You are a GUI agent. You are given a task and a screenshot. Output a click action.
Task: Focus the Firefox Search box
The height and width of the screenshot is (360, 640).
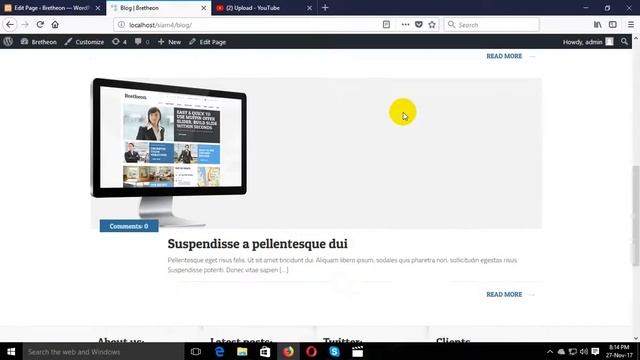491,24
